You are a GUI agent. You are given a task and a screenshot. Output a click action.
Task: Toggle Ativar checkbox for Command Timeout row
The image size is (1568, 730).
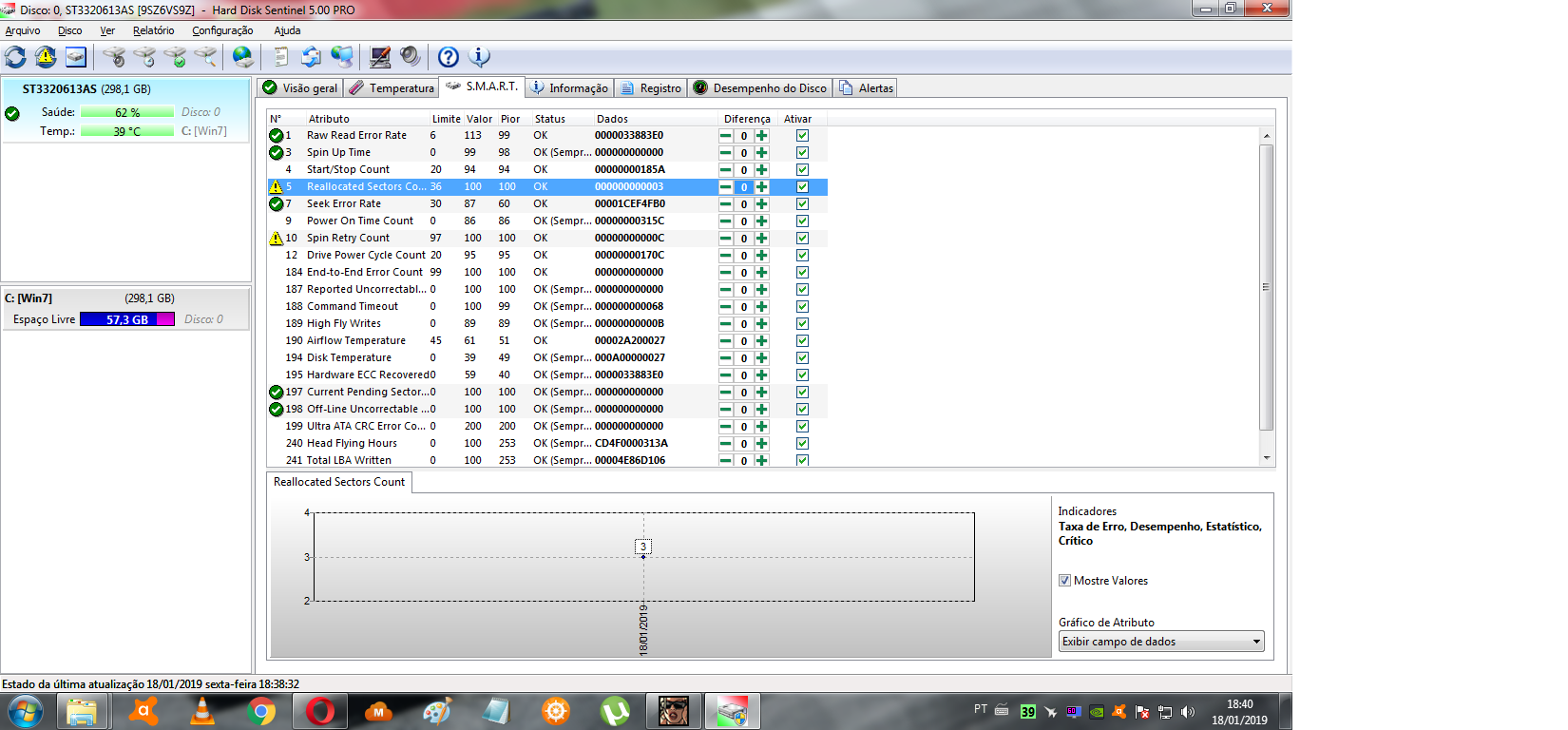(x=802, y=307)
